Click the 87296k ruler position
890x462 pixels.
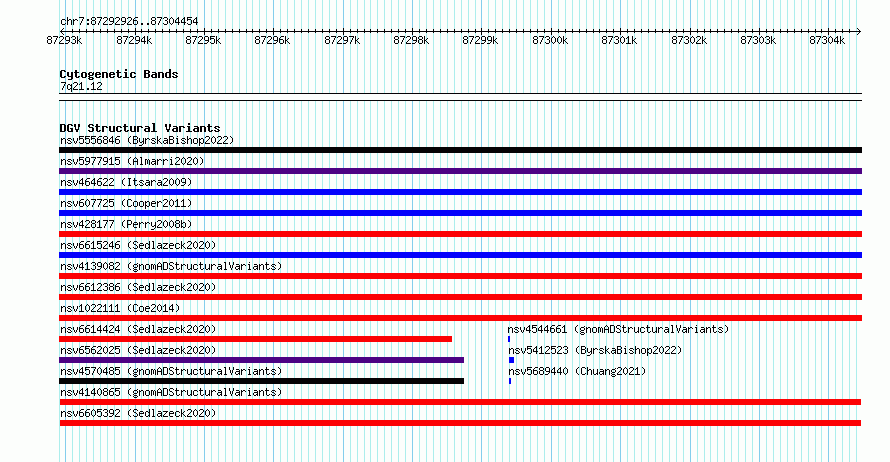click(272, 40)
